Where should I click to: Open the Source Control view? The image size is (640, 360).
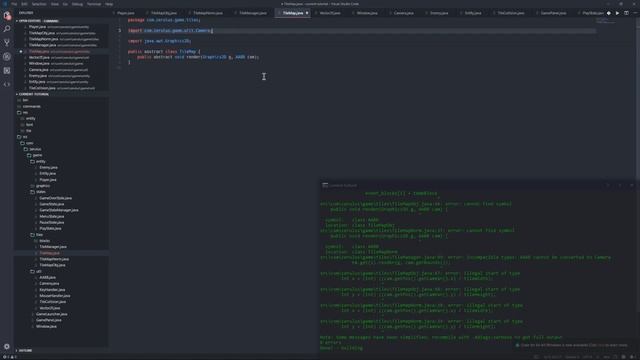(7, 42)
